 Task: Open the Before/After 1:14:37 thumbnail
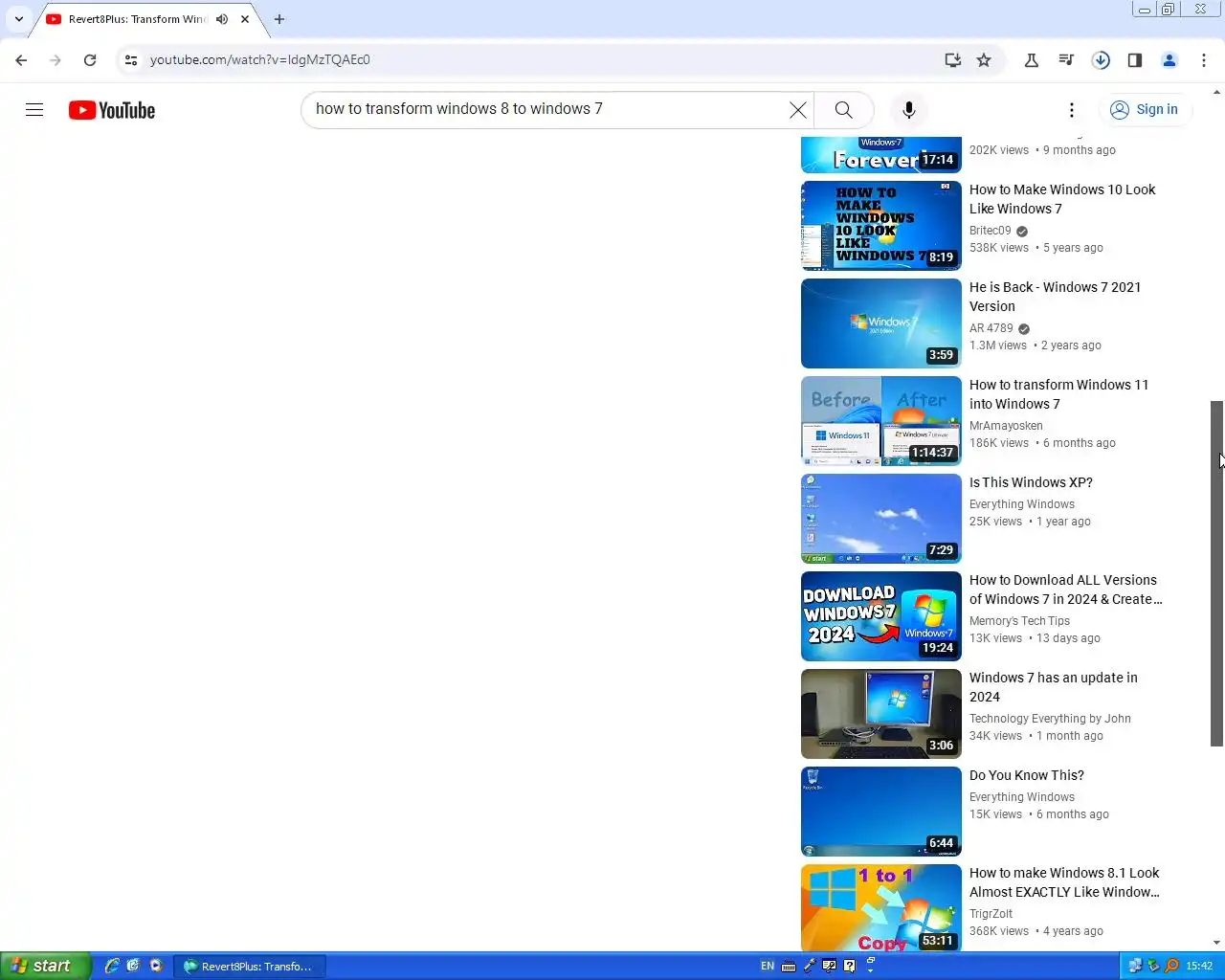tap(880, 421)
